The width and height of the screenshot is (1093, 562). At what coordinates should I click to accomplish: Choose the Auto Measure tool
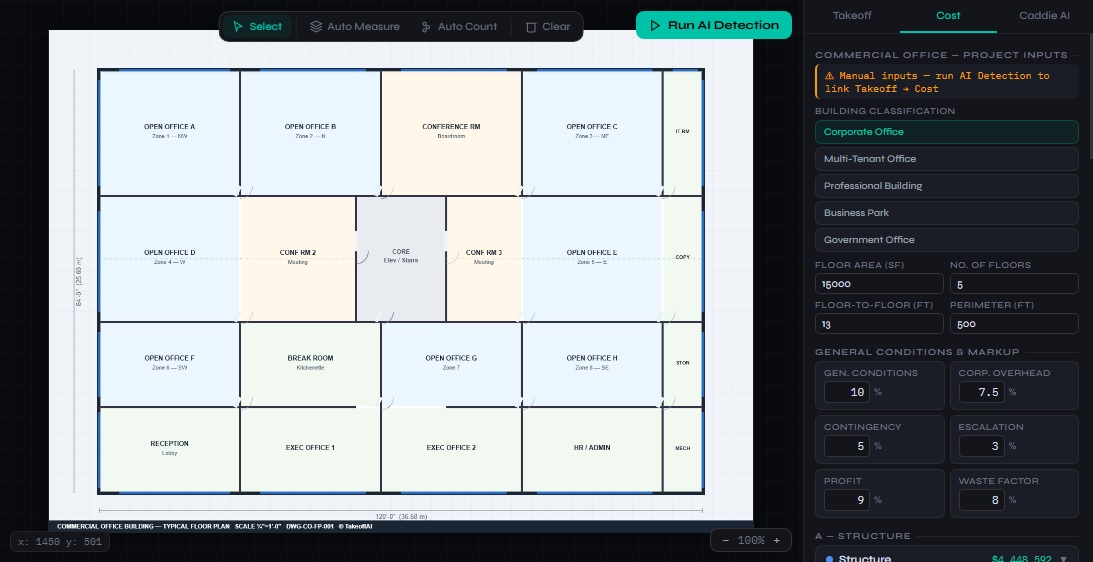[354, 27]
